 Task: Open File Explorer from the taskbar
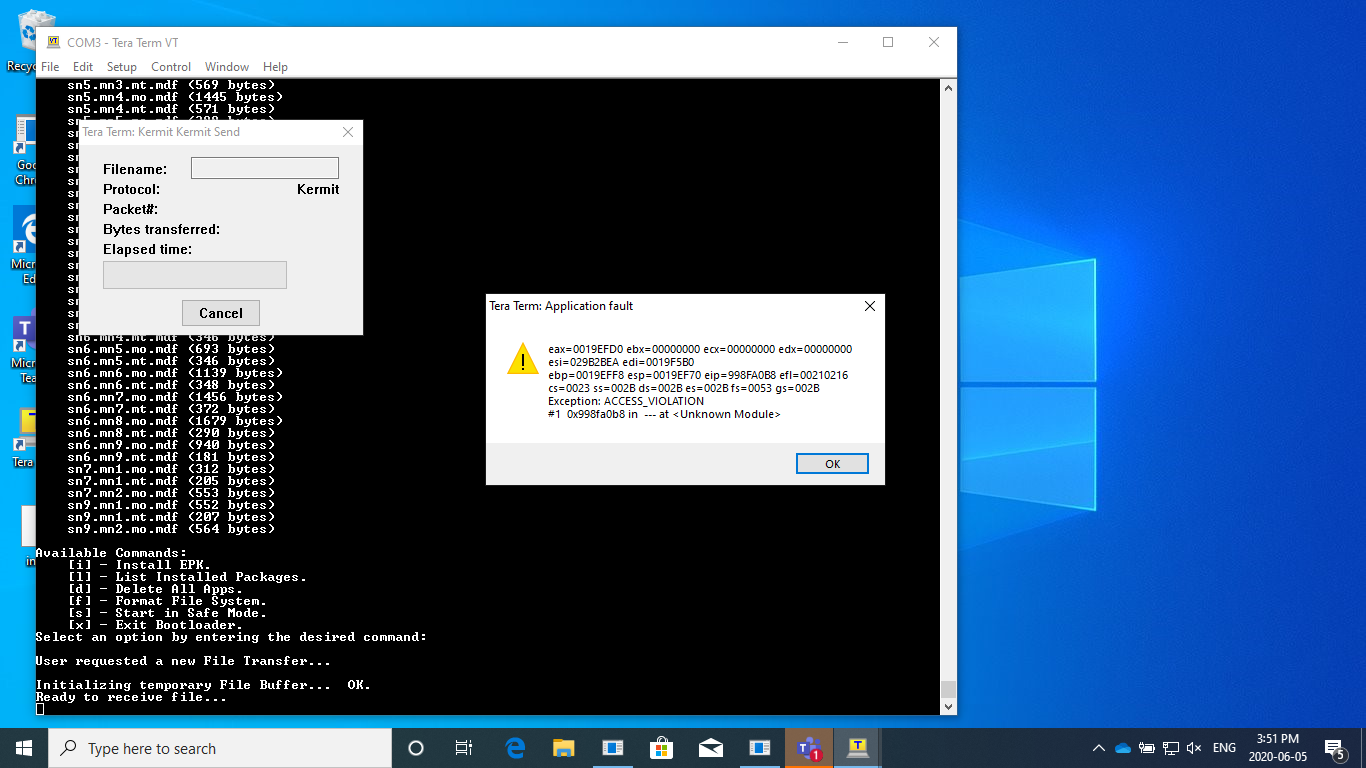point(564,748)
